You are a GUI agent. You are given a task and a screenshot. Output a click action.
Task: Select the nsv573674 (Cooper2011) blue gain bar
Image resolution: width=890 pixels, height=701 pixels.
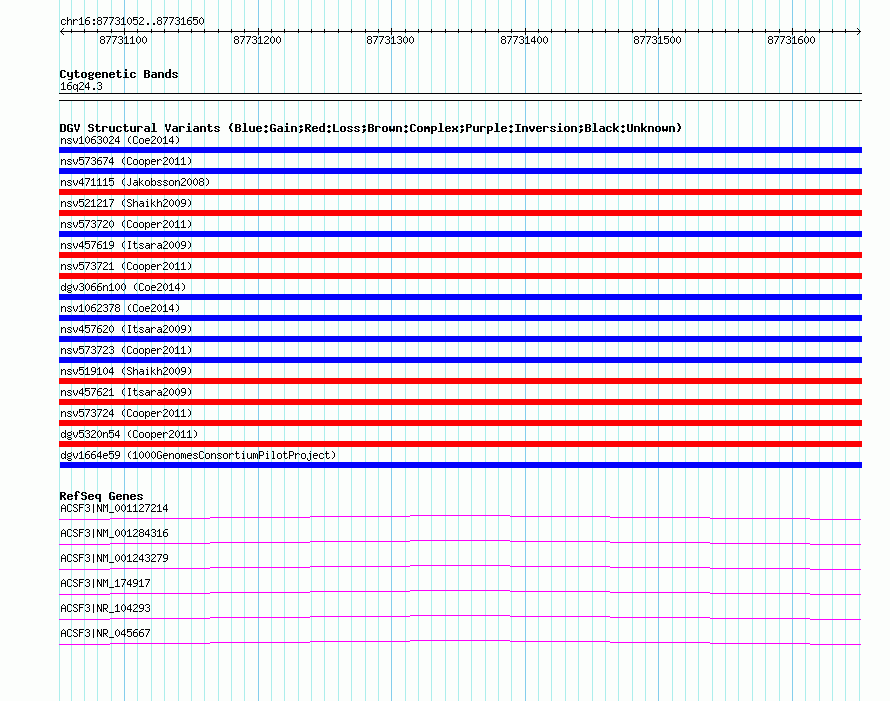(460, 171)
